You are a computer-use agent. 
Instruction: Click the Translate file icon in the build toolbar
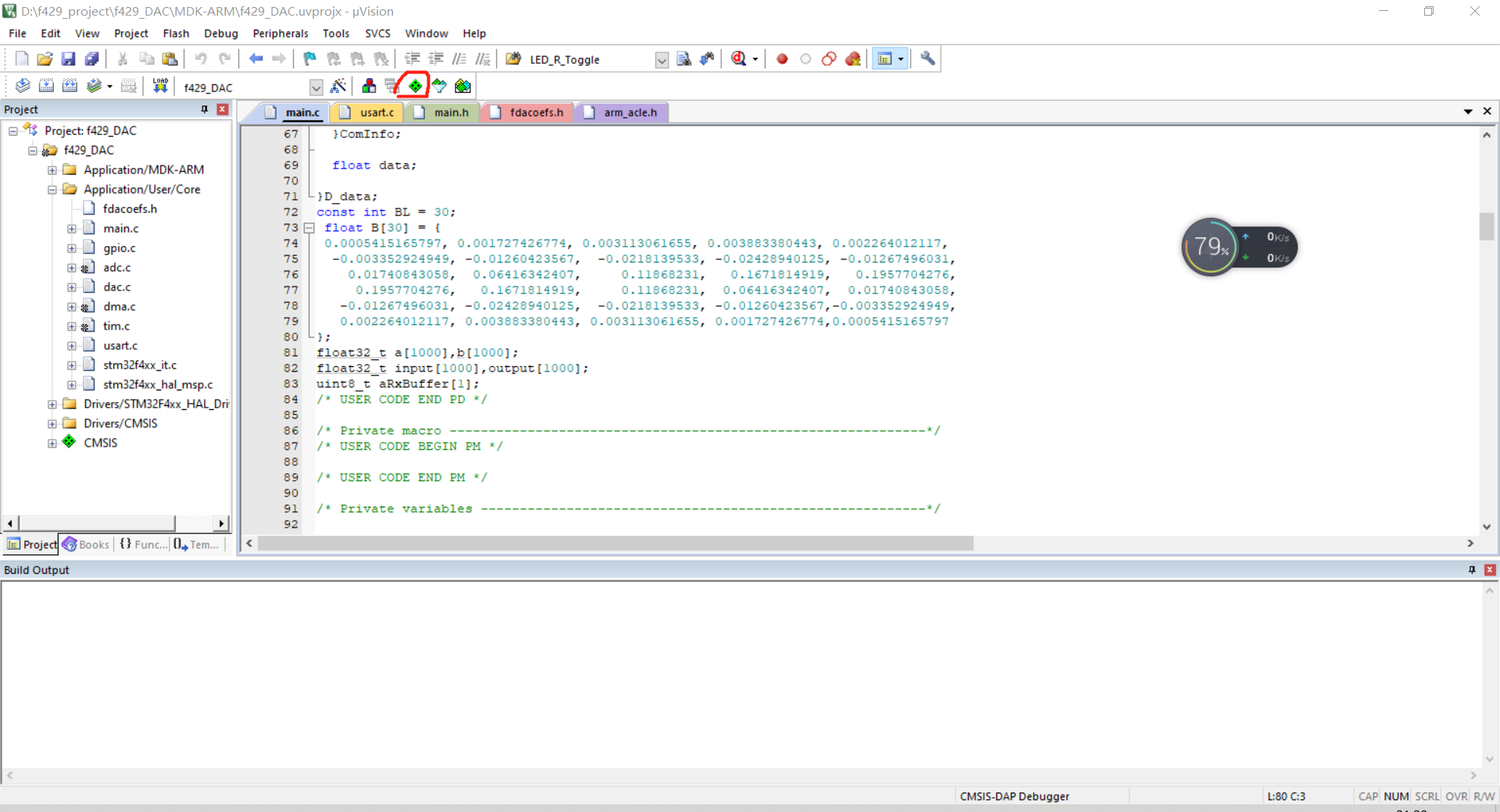click(x=23, y=86)
